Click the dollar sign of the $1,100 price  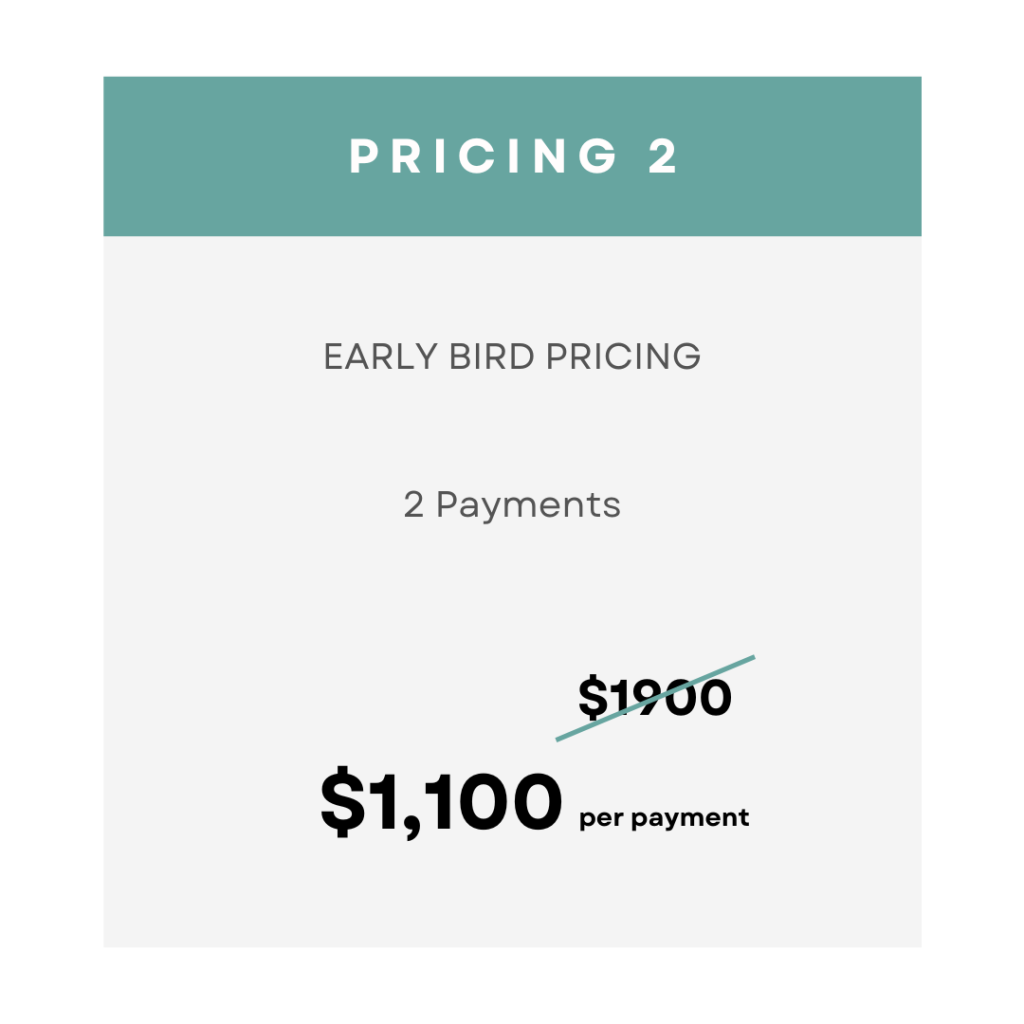click(343, 801)
